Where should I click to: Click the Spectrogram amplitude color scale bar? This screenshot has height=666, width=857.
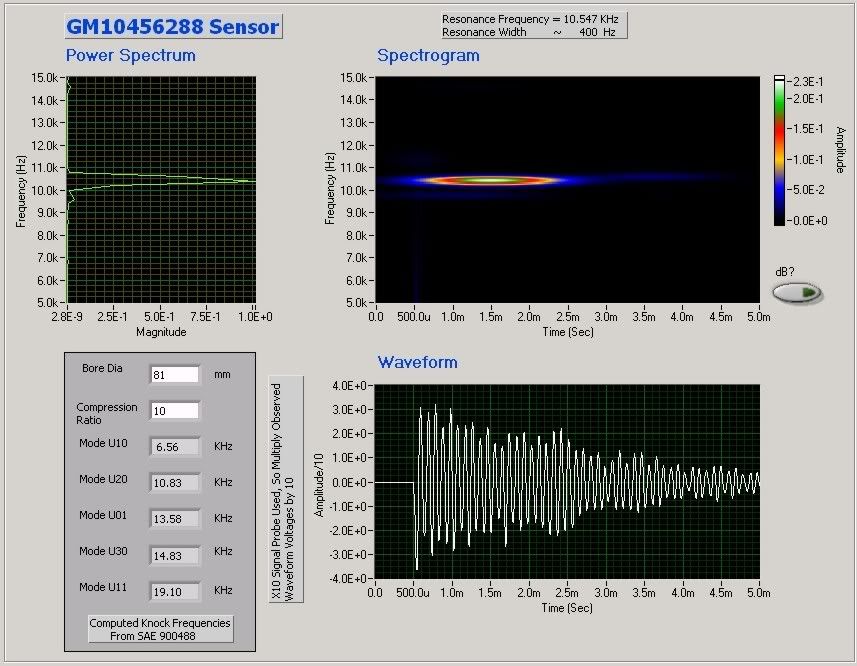(780, 150)
